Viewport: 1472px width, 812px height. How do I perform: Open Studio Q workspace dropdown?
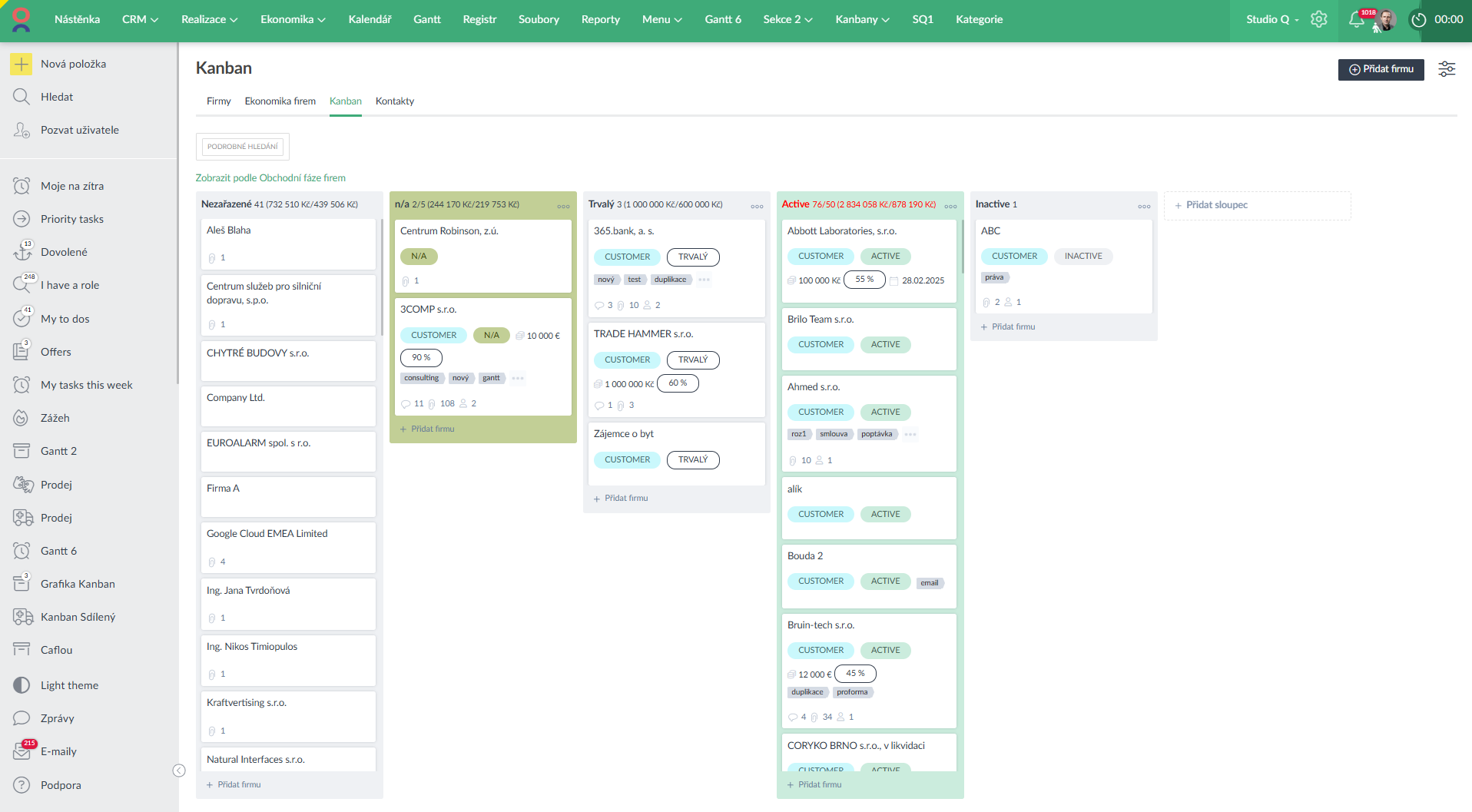(1271, 19)
